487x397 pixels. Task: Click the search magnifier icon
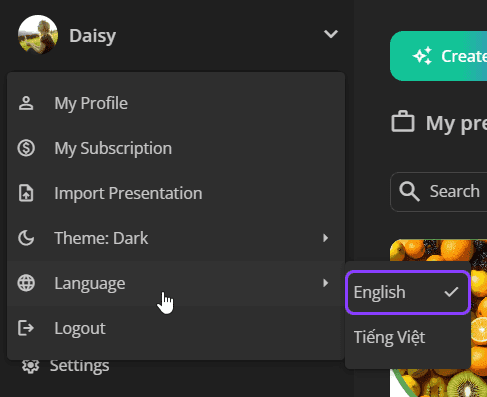[x=409, y=192]
